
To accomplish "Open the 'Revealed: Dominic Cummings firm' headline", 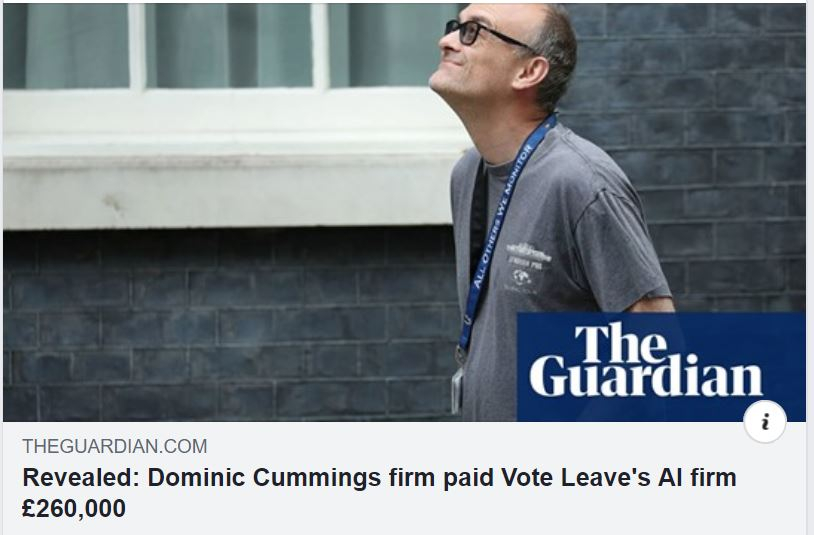I will click(379, 492).
